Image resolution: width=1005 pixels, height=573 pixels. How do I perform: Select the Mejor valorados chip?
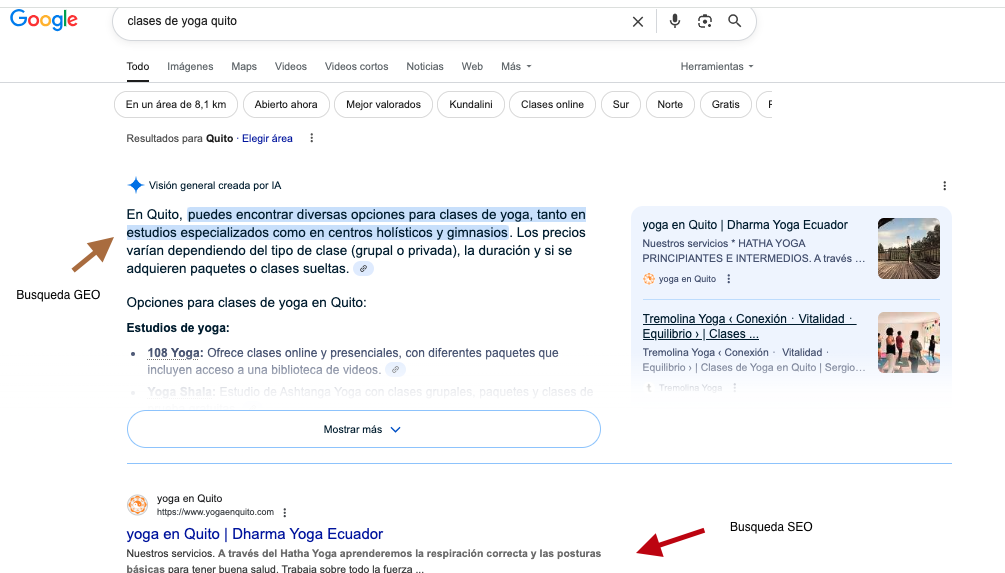pos(383,104)
